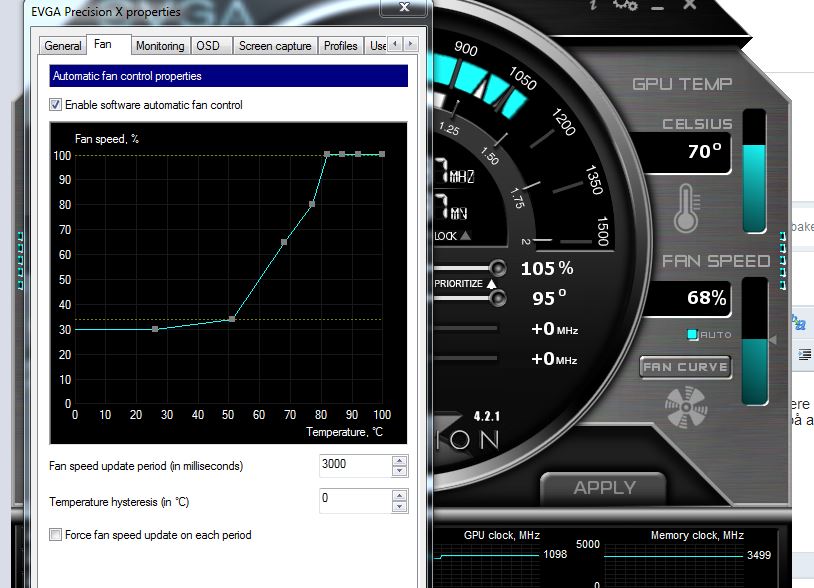Open the General tab
The image size is (814, 588).
pos(62,46)
